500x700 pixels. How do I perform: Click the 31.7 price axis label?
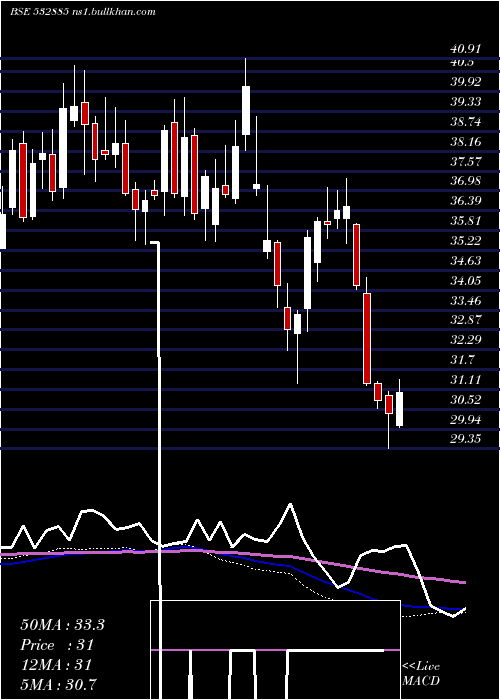point(463,360)
